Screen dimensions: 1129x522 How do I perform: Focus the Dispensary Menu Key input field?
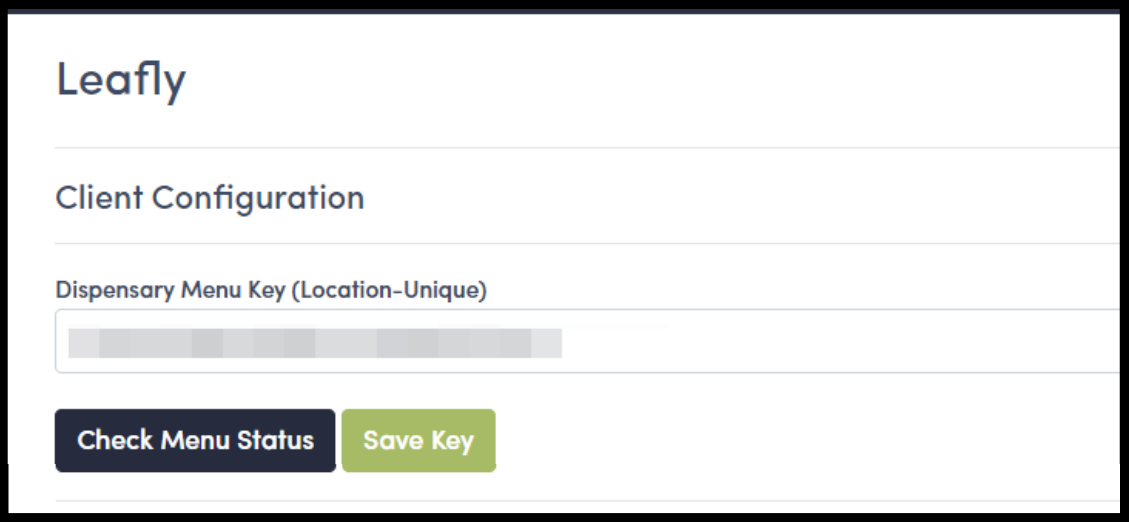588,341
